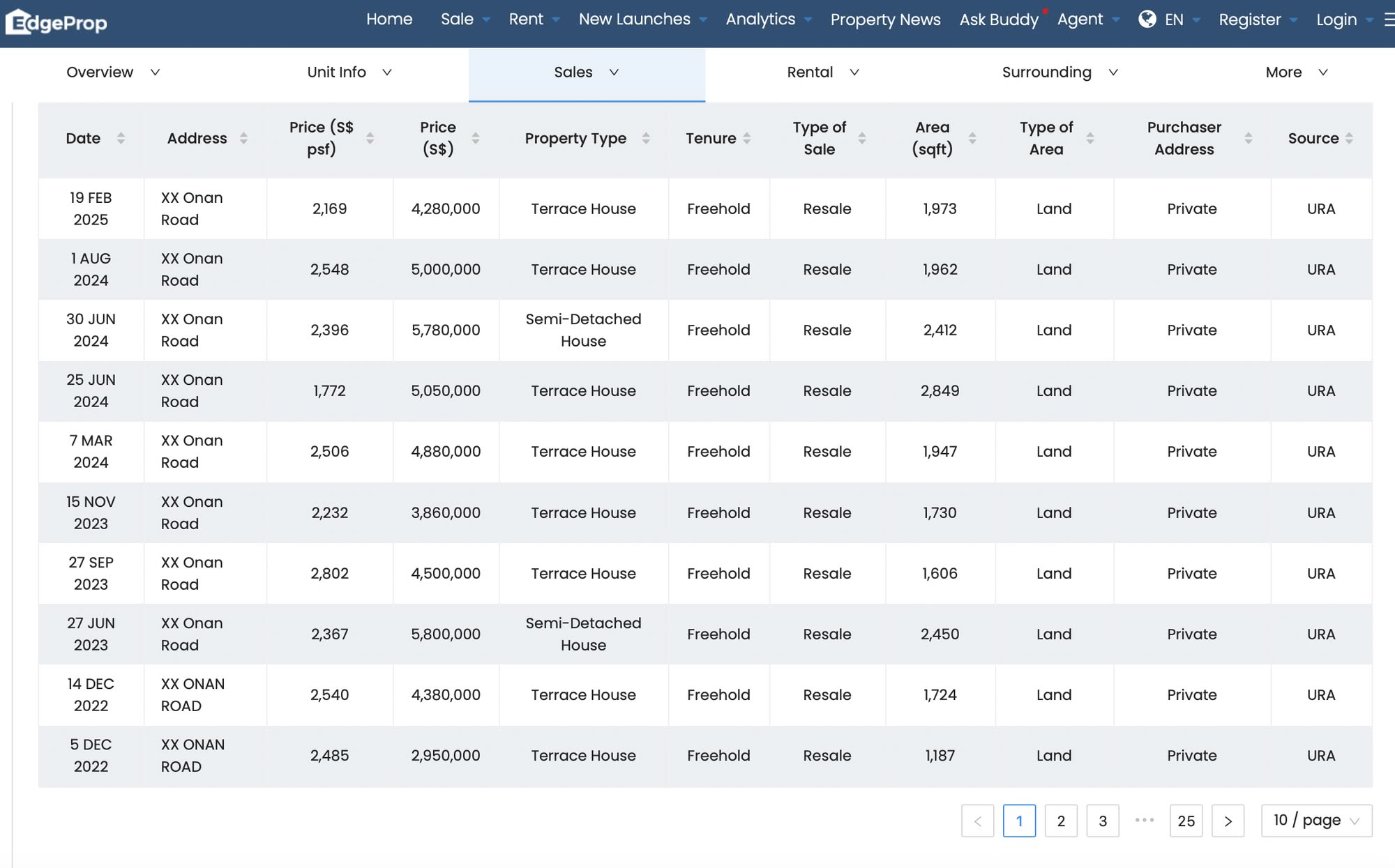Click the 14 DEC 2022 date cell
1395x868 pixels.
[x=91, y=694]
